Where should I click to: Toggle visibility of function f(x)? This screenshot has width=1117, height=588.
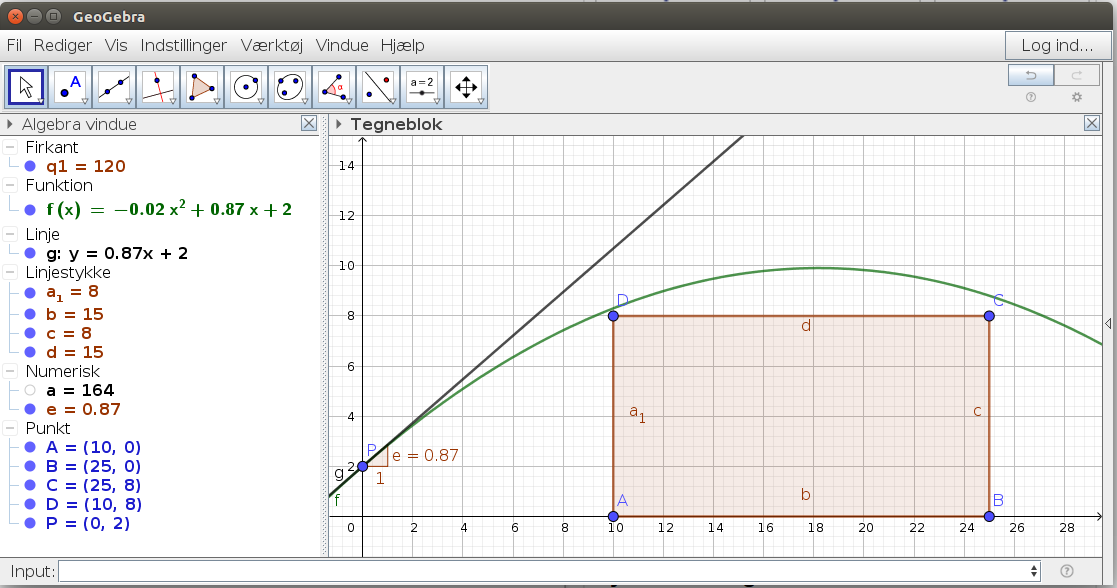(30, 210)
